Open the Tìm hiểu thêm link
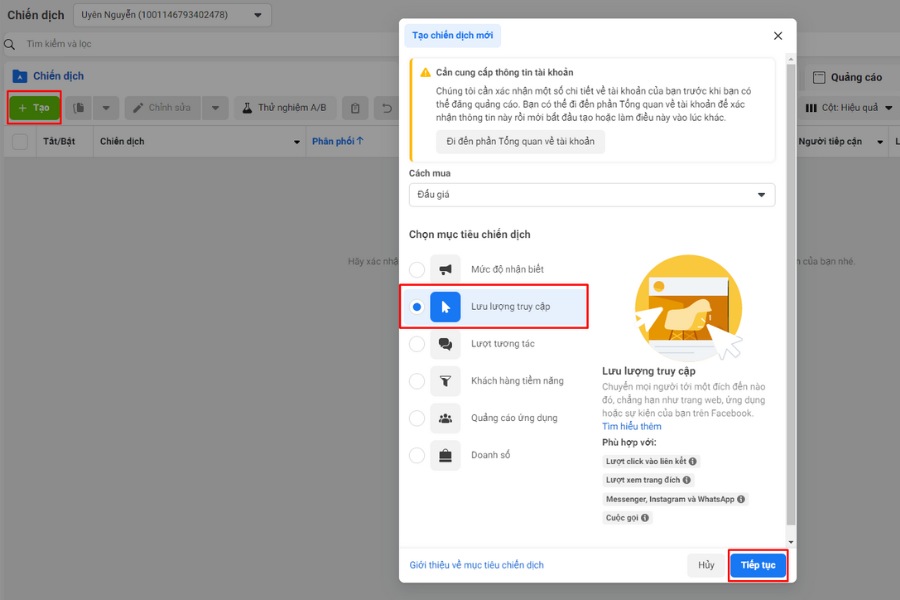The image size is (900, 600). (x=631, y=426)
